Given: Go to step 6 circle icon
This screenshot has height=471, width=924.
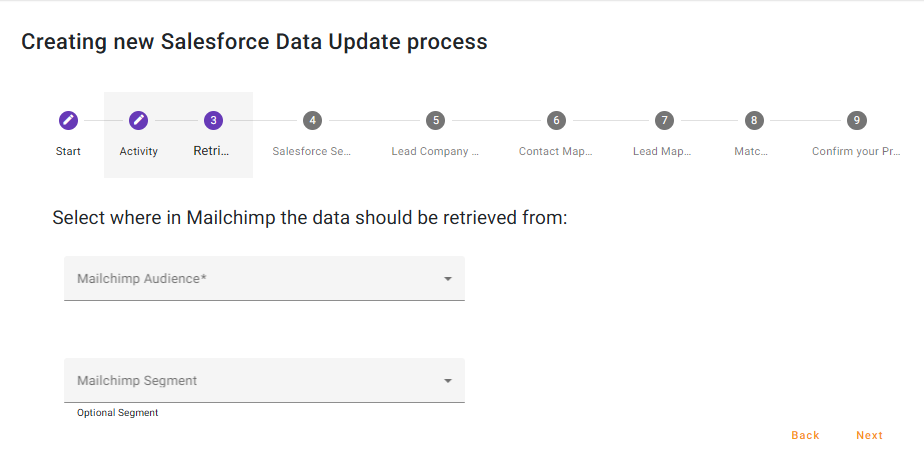Looking at the screenshot, I should point(556,120).
